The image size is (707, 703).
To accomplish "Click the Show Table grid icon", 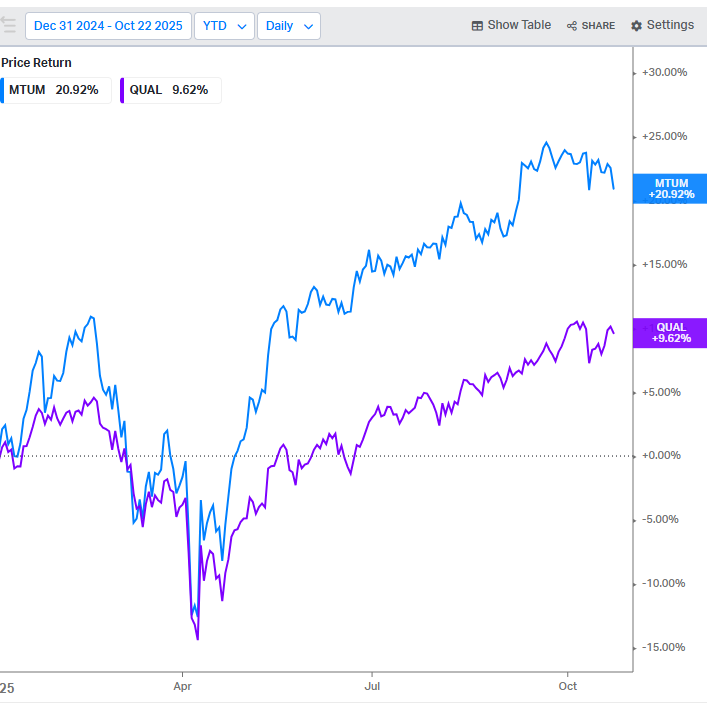I will pos(478,26).
